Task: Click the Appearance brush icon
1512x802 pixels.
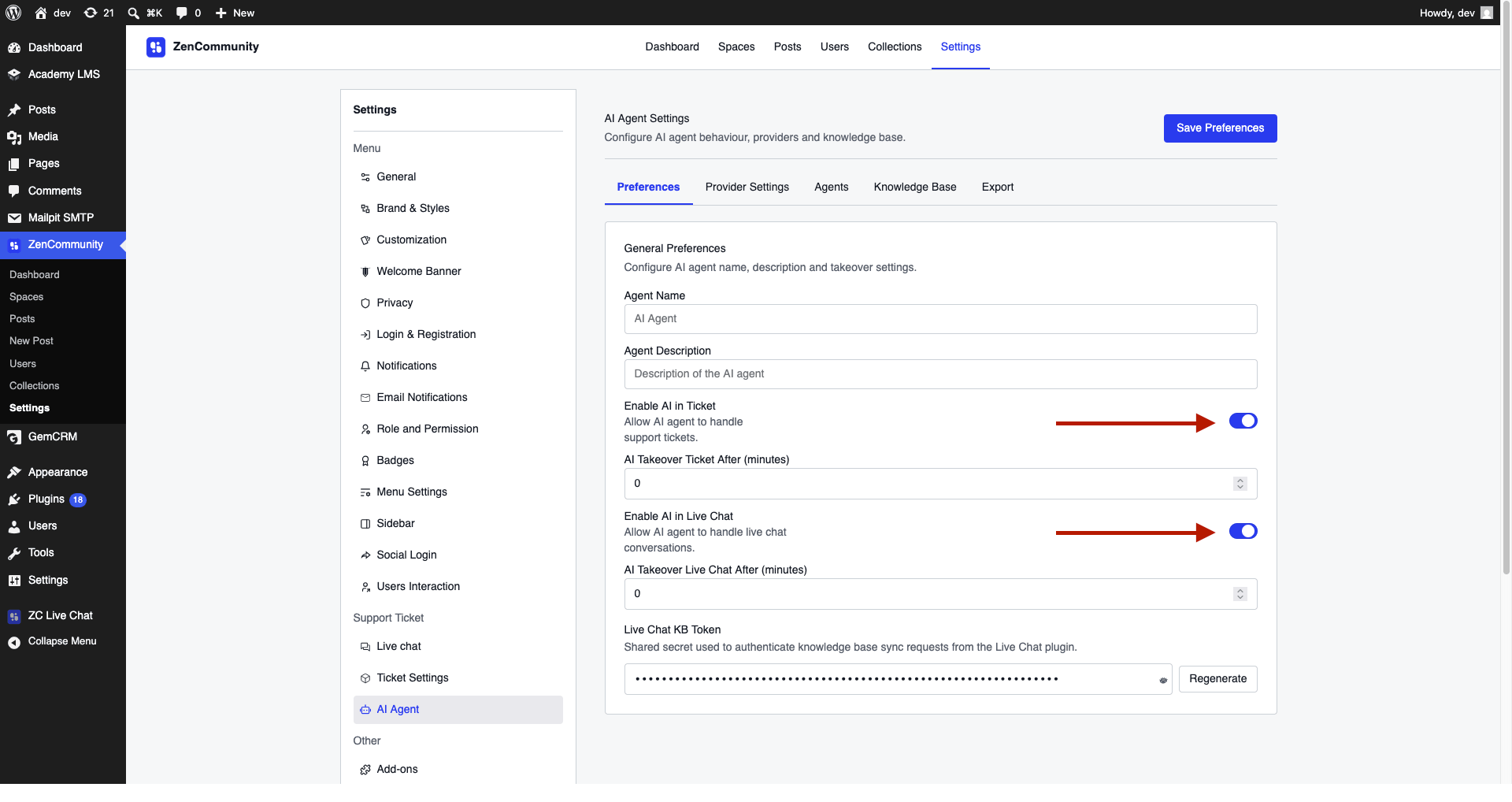Action: tap(14, 472)
